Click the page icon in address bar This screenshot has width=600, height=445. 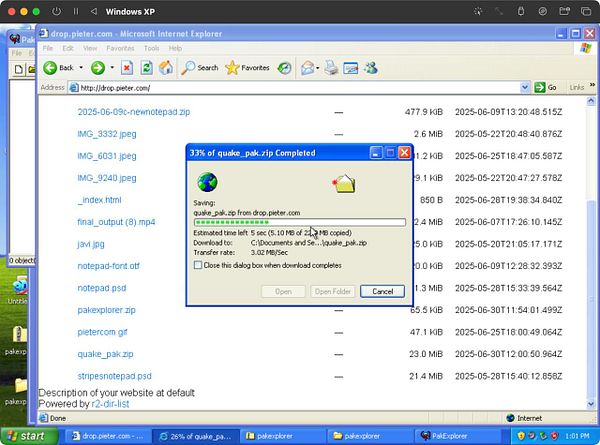73,88
